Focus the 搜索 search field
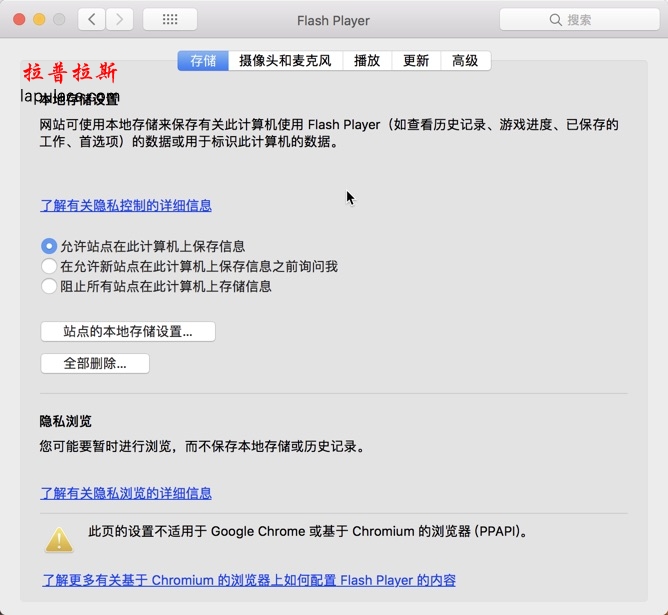 pos(579,20)
